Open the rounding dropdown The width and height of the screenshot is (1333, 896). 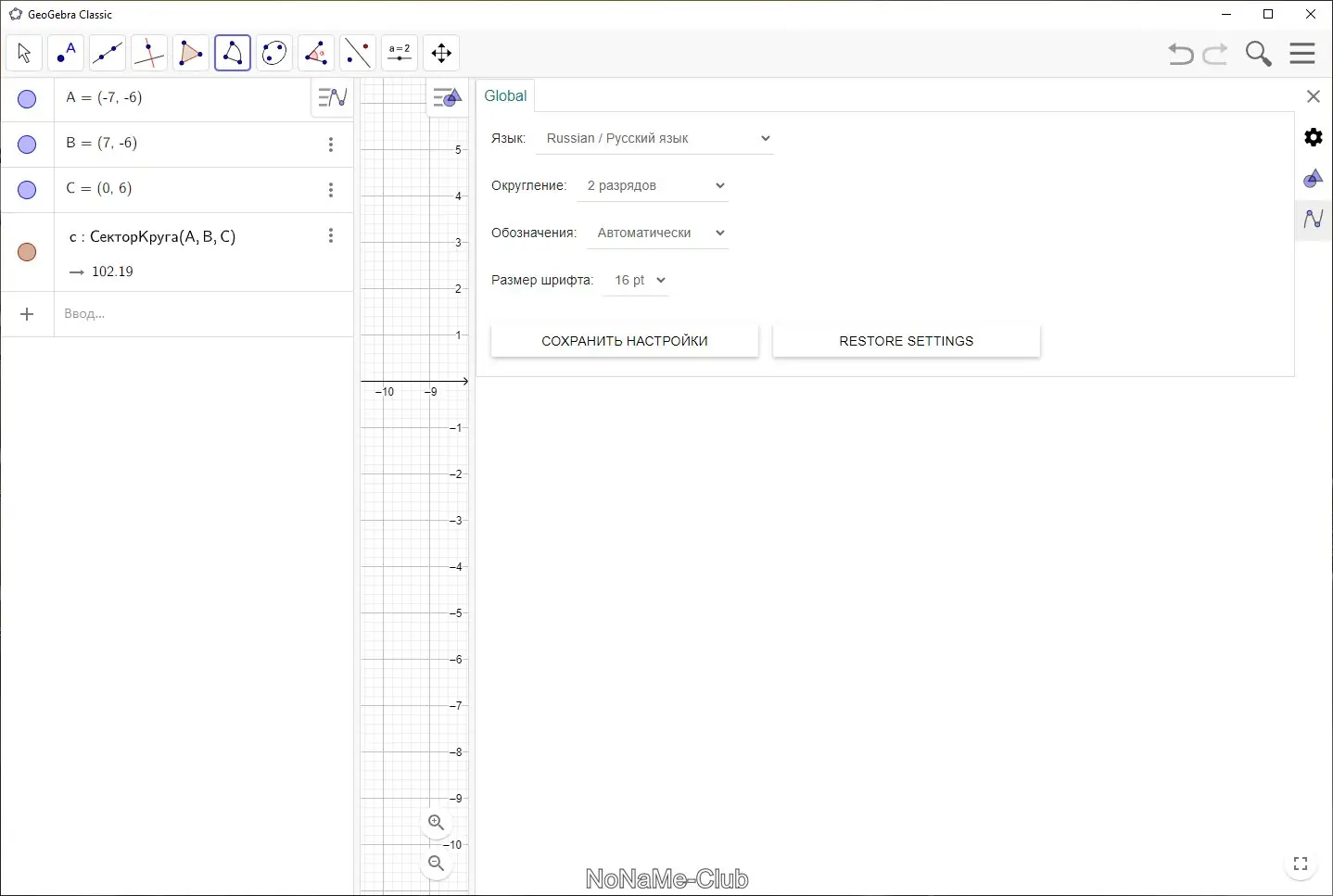tap(653, 185)
